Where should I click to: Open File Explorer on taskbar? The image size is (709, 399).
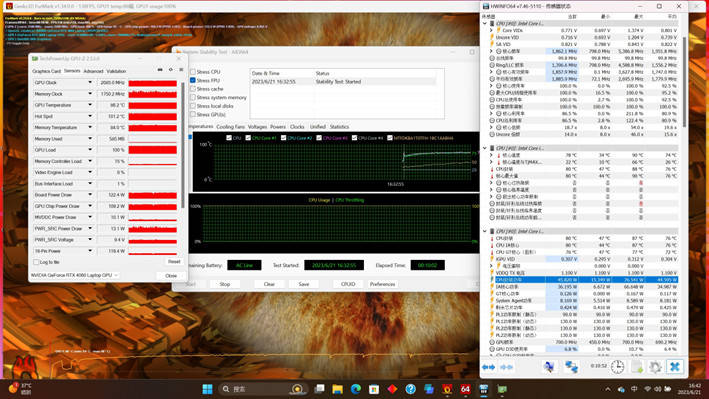tap(338, 389)
